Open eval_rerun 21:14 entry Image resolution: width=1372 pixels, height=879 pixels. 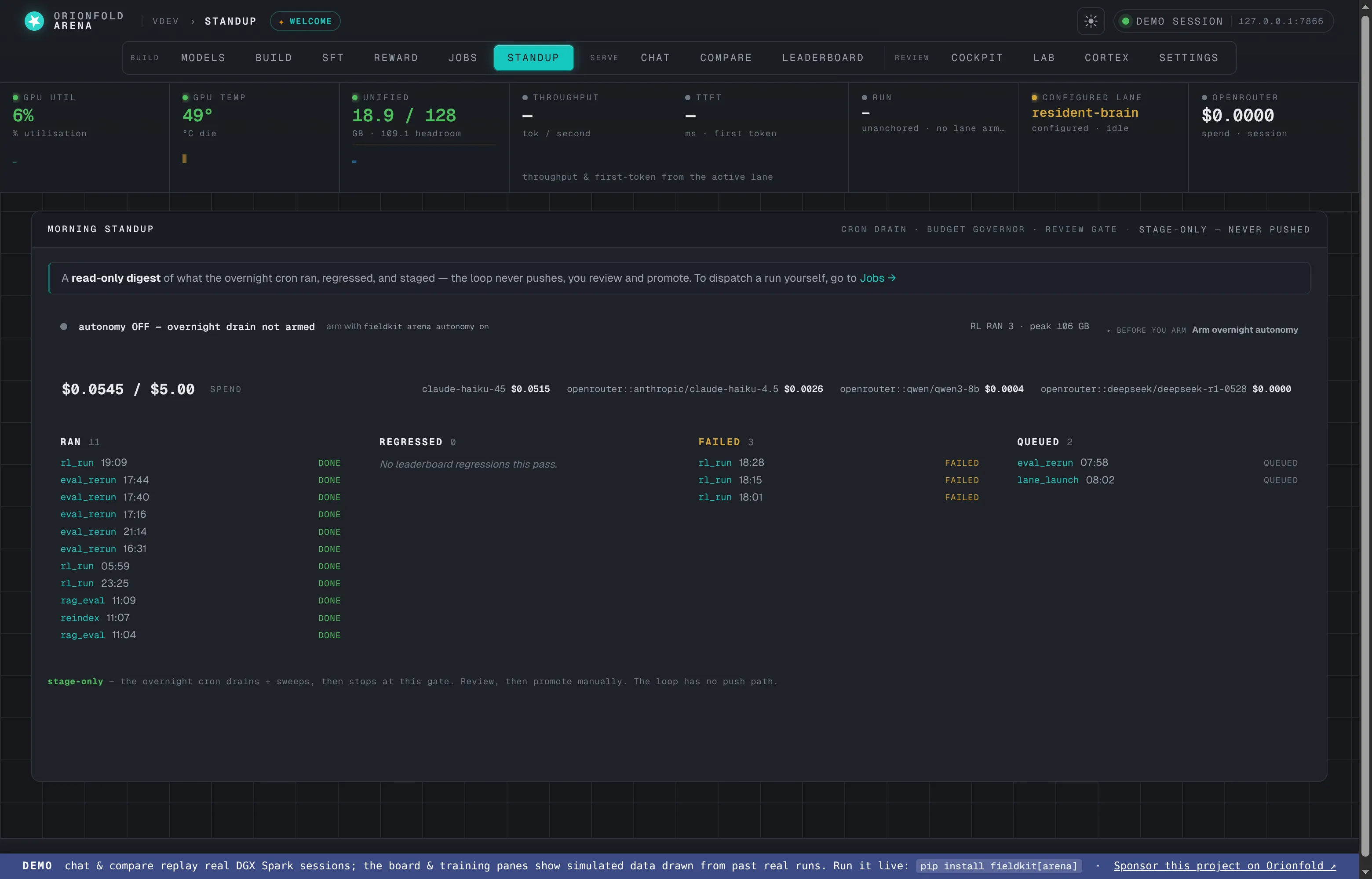[201, 531]
